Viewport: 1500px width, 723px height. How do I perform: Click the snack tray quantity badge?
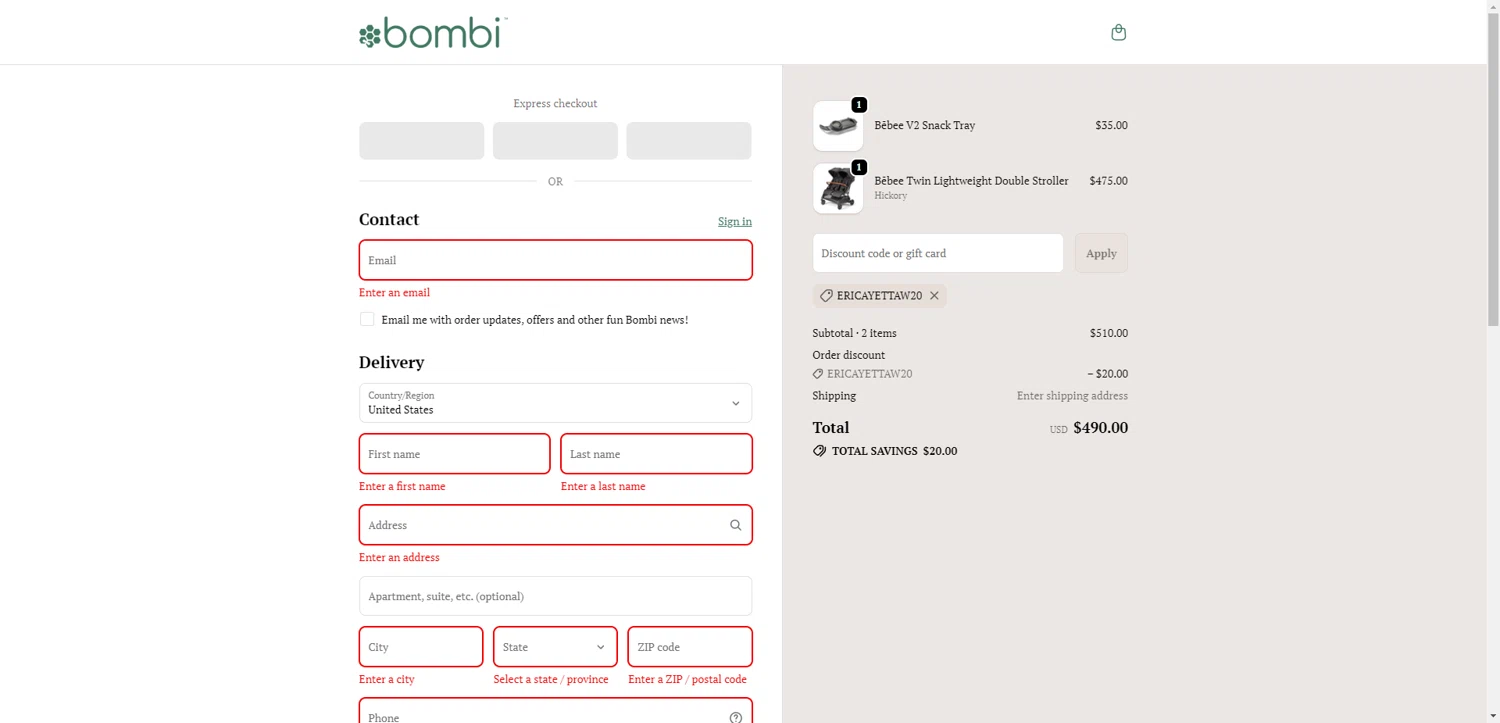[x=859, y=105]
